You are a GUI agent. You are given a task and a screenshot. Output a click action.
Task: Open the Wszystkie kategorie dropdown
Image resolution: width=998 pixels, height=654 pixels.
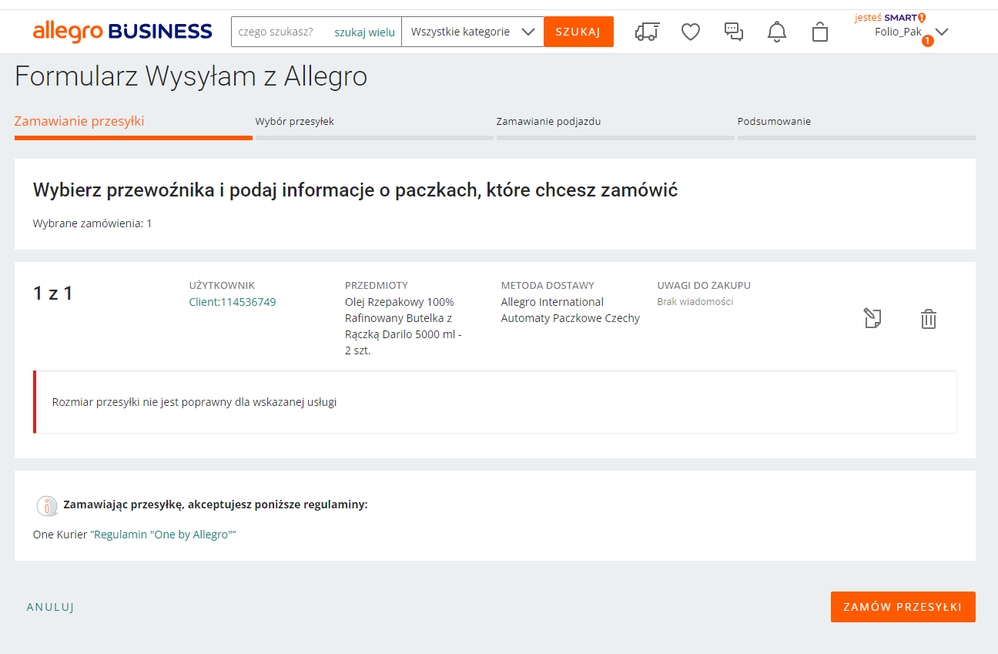coord(472,32)
